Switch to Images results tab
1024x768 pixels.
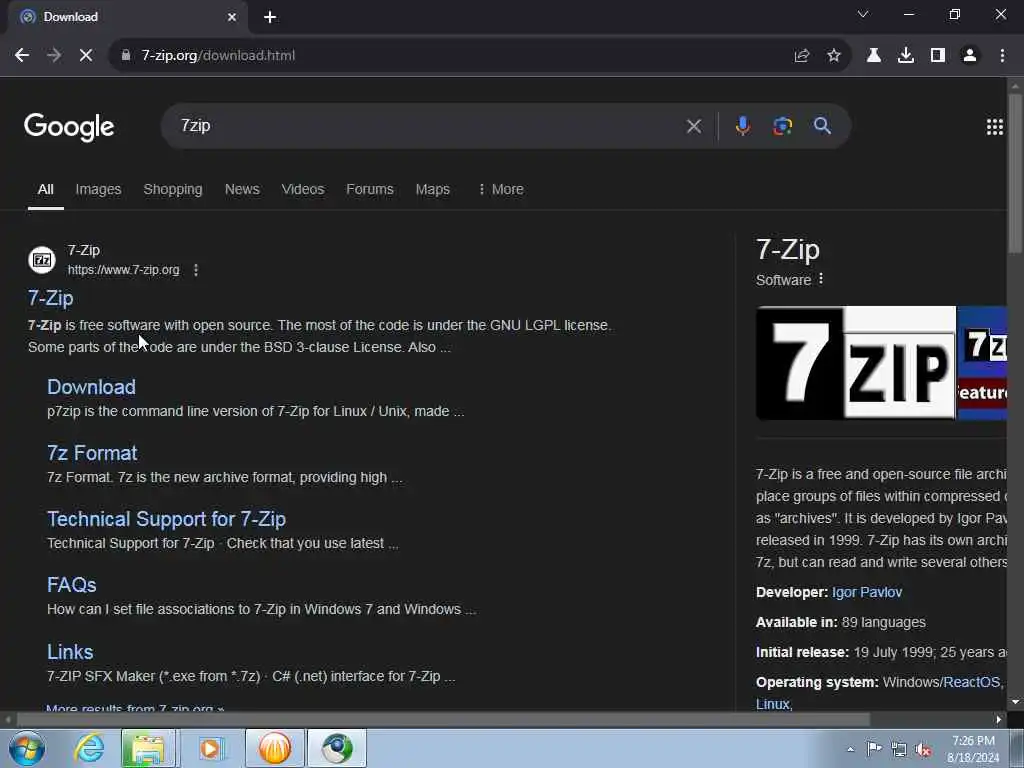(x=98, y=189)
